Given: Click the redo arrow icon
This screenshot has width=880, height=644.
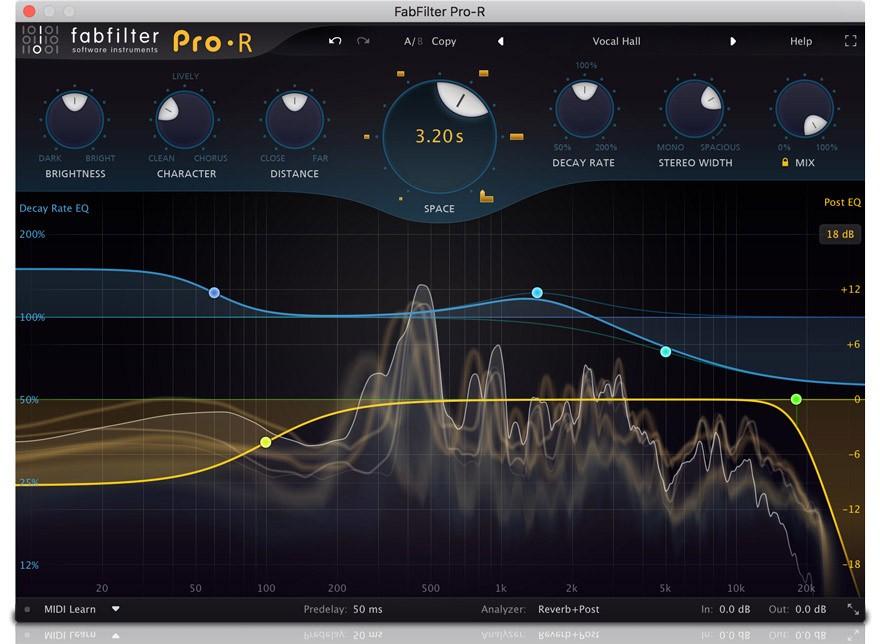Looking at the screenshot, I should (x=363, y=41).
